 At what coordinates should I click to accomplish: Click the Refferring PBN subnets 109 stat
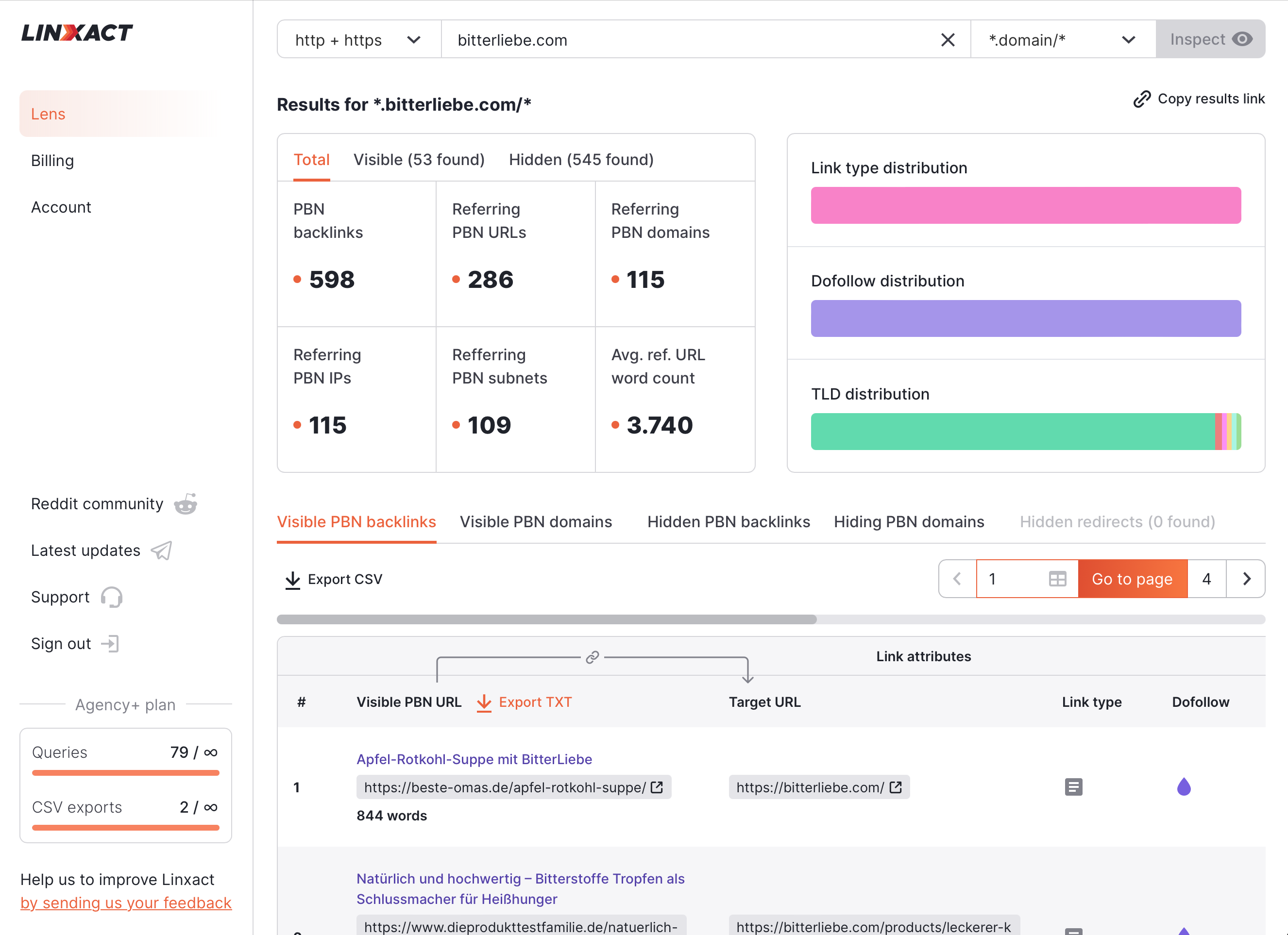515,399
